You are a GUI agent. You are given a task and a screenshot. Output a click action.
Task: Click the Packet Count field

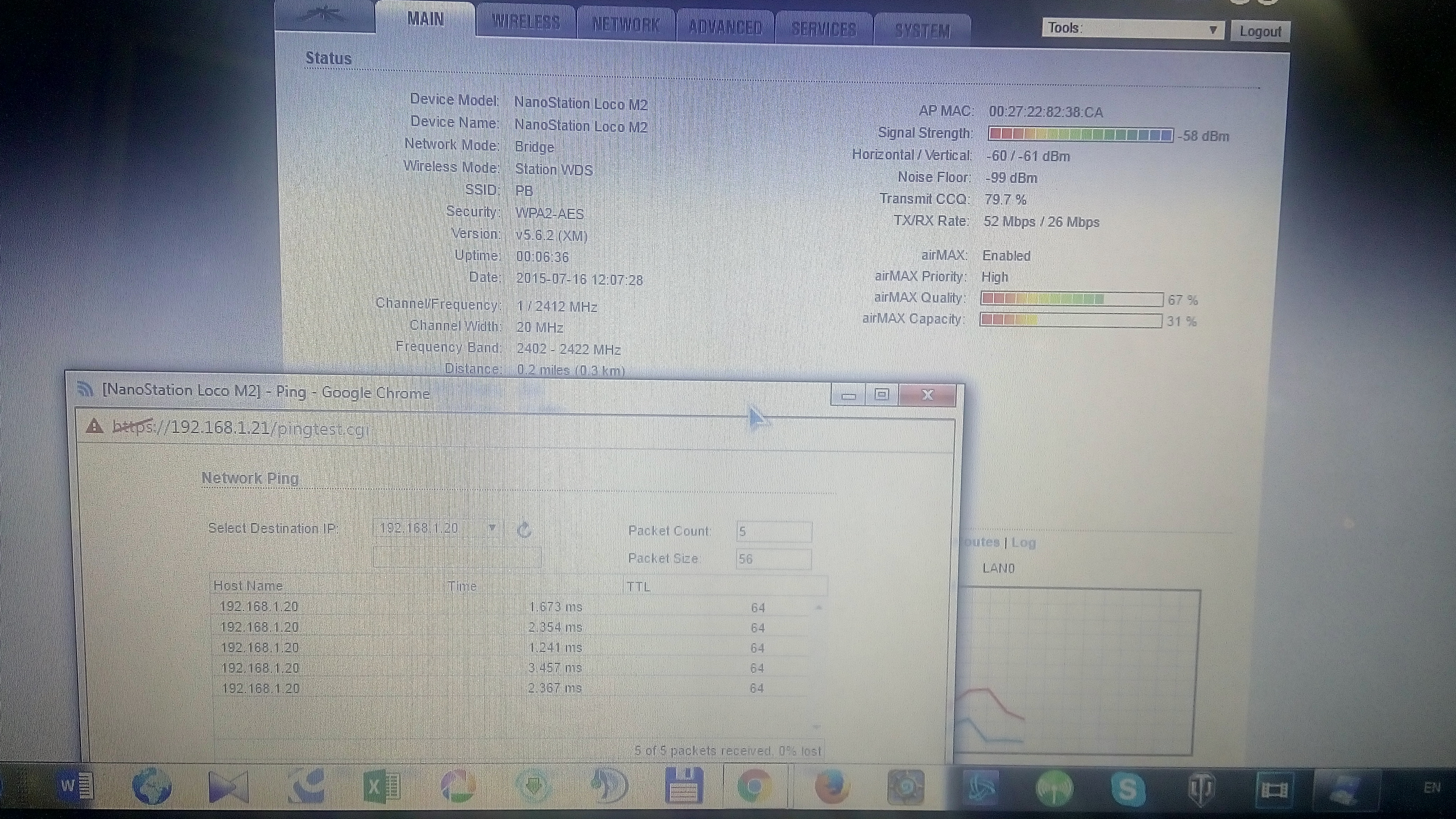pos(774,531)
